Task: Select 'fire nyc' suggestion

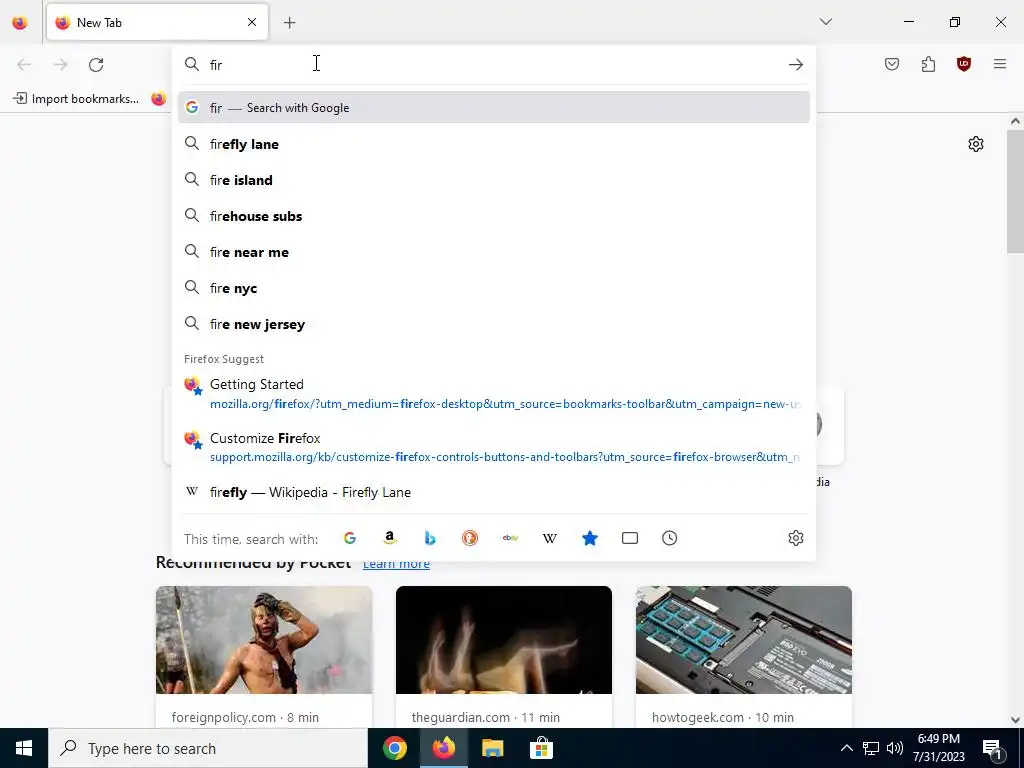Action: tap(494, 288)
